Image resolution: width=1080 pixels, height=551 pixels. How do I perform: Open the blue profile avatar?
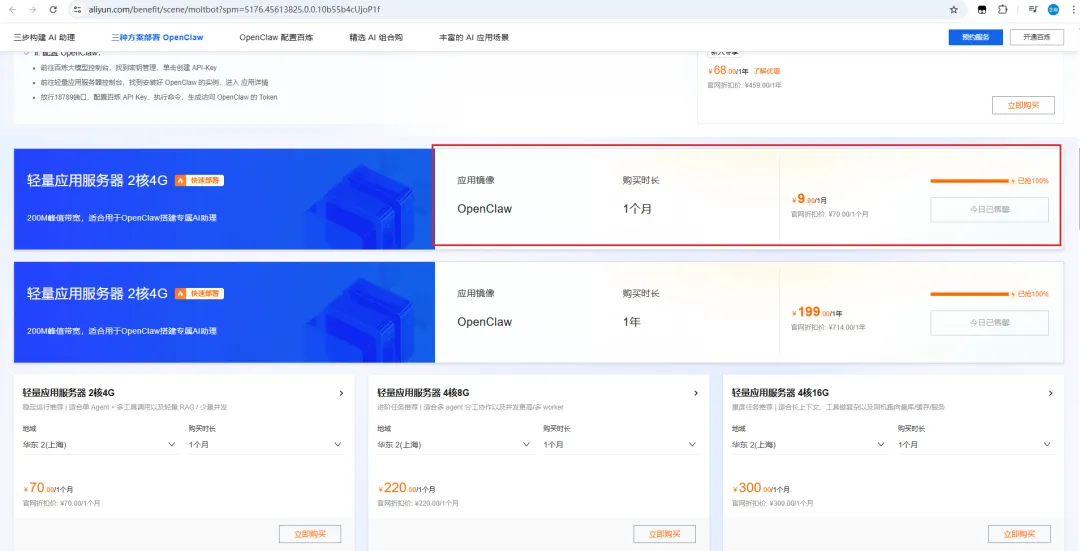tap(1053, 10)
